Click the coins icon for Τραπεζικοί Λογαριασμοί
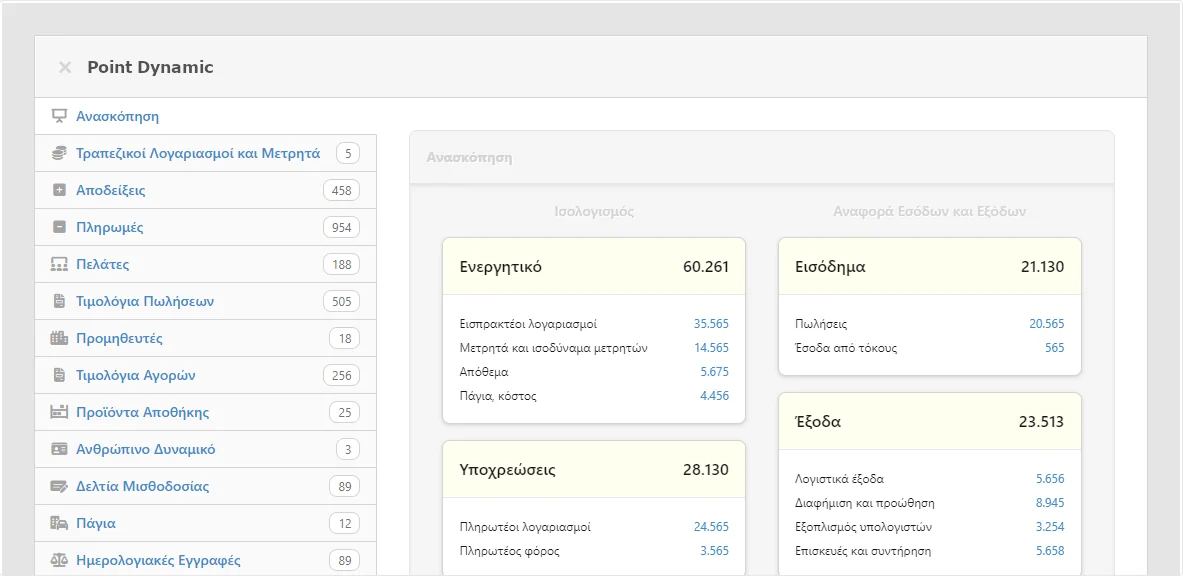Image resolution: width=1183 pixels, height=580 pixels. click(59, 153)
